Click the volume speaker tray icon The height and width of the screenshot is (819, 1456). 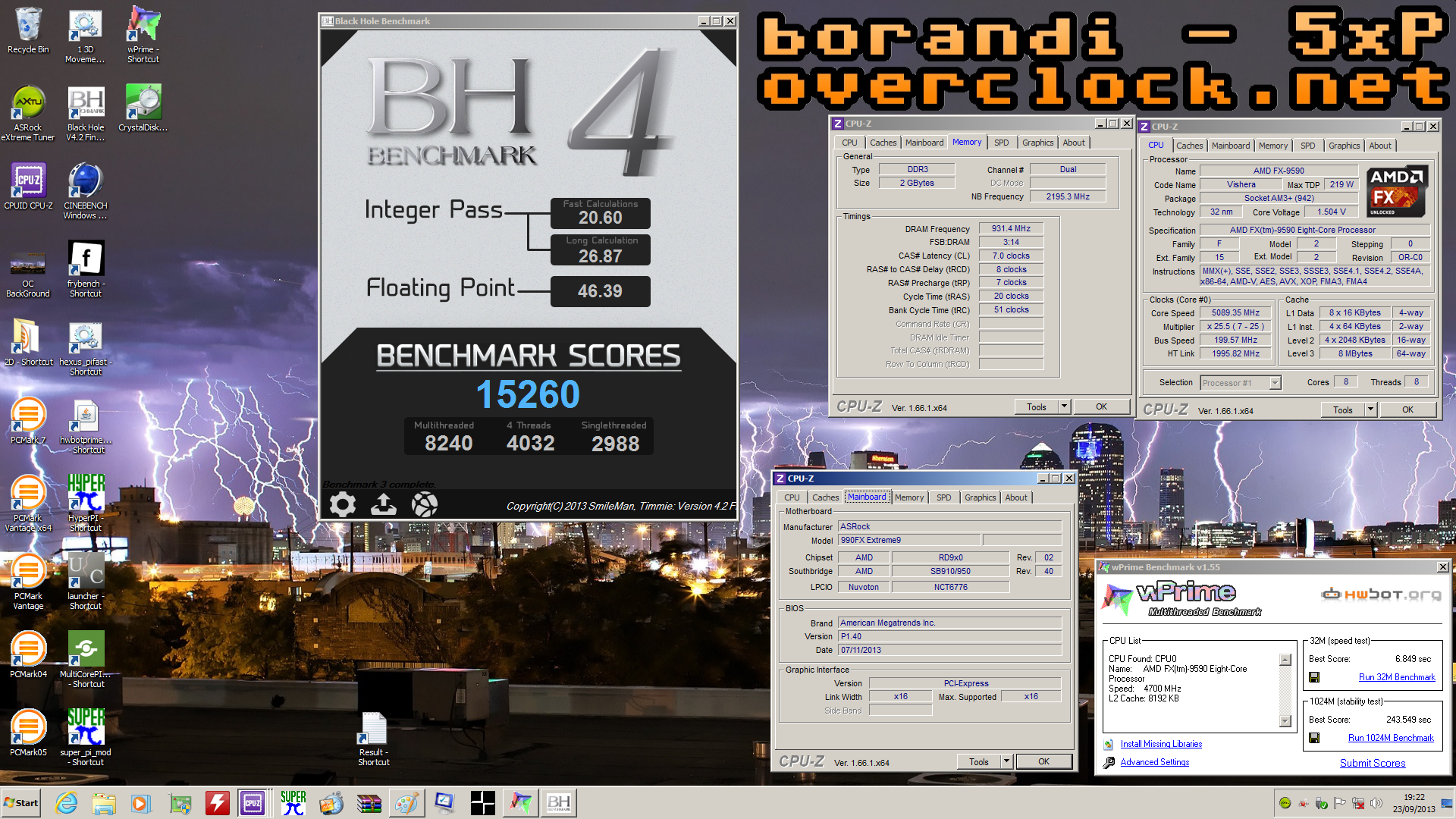coord(1376,803)
